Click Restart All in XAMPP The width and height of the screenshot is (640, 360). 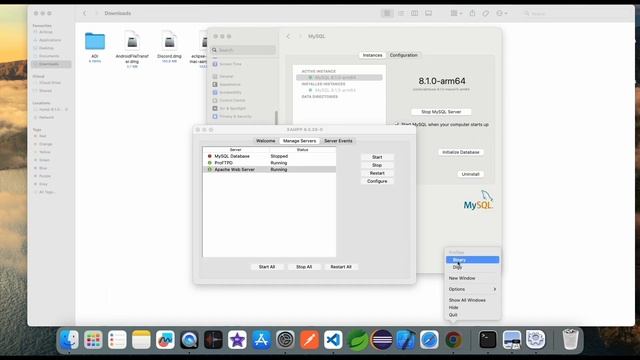[x=341, y=267]
